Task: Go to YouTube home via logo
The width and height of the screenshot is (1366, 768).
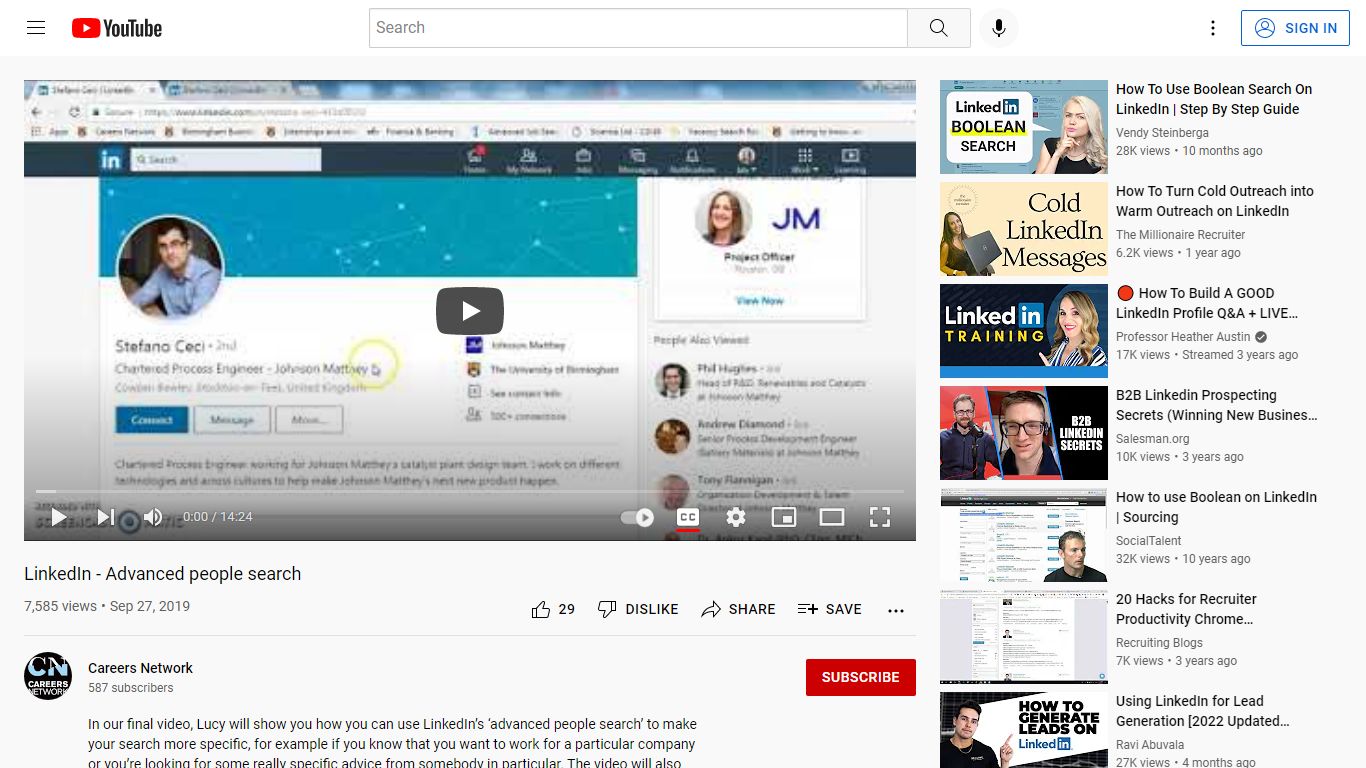Action: coord(117,28)
